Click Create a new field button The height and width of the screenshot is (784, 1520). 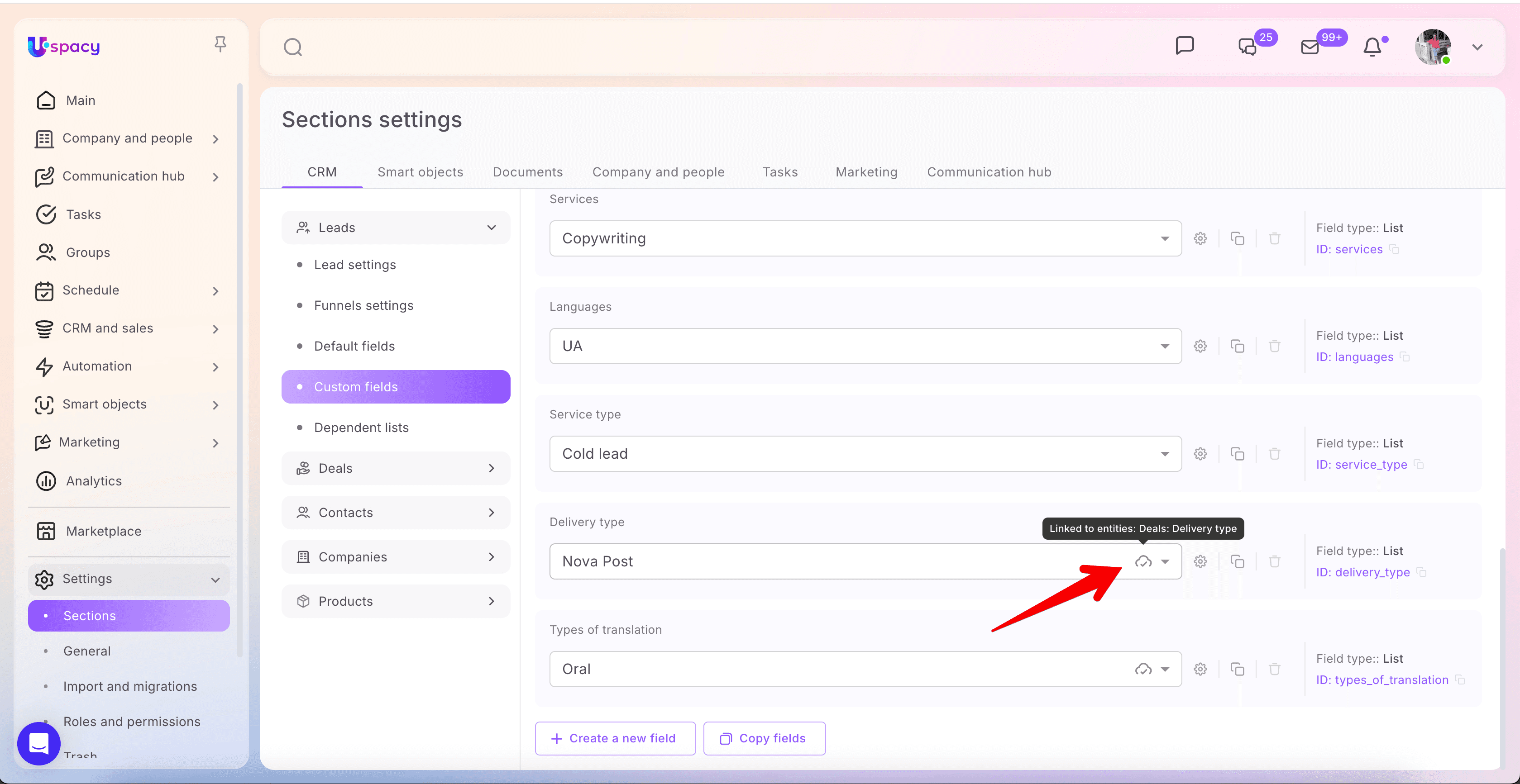pyautogui.click(x=615, y=739)
